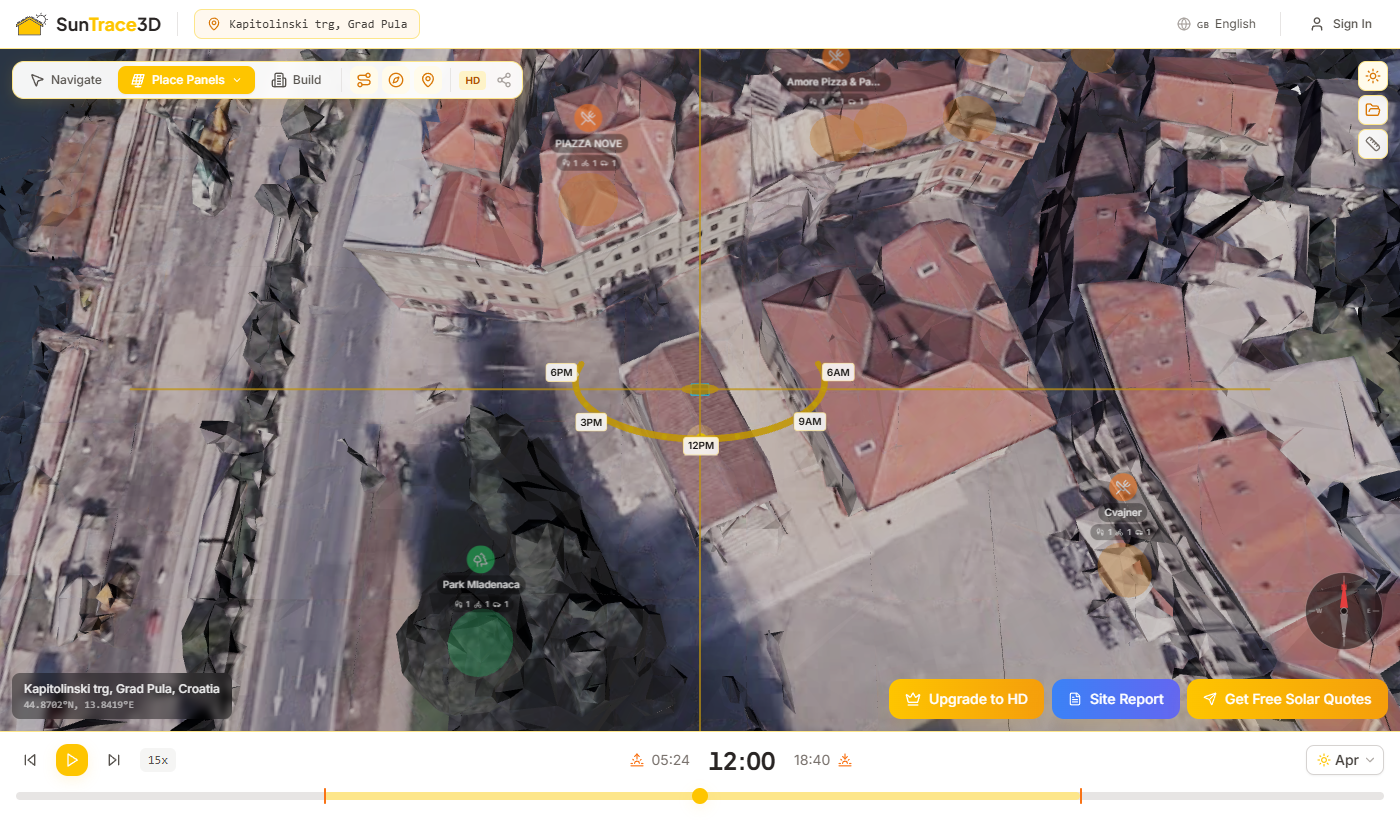The width and height of the screenshot is (1400, 820).
Task: Click the location pin toolbar icon
Action: 428,80
